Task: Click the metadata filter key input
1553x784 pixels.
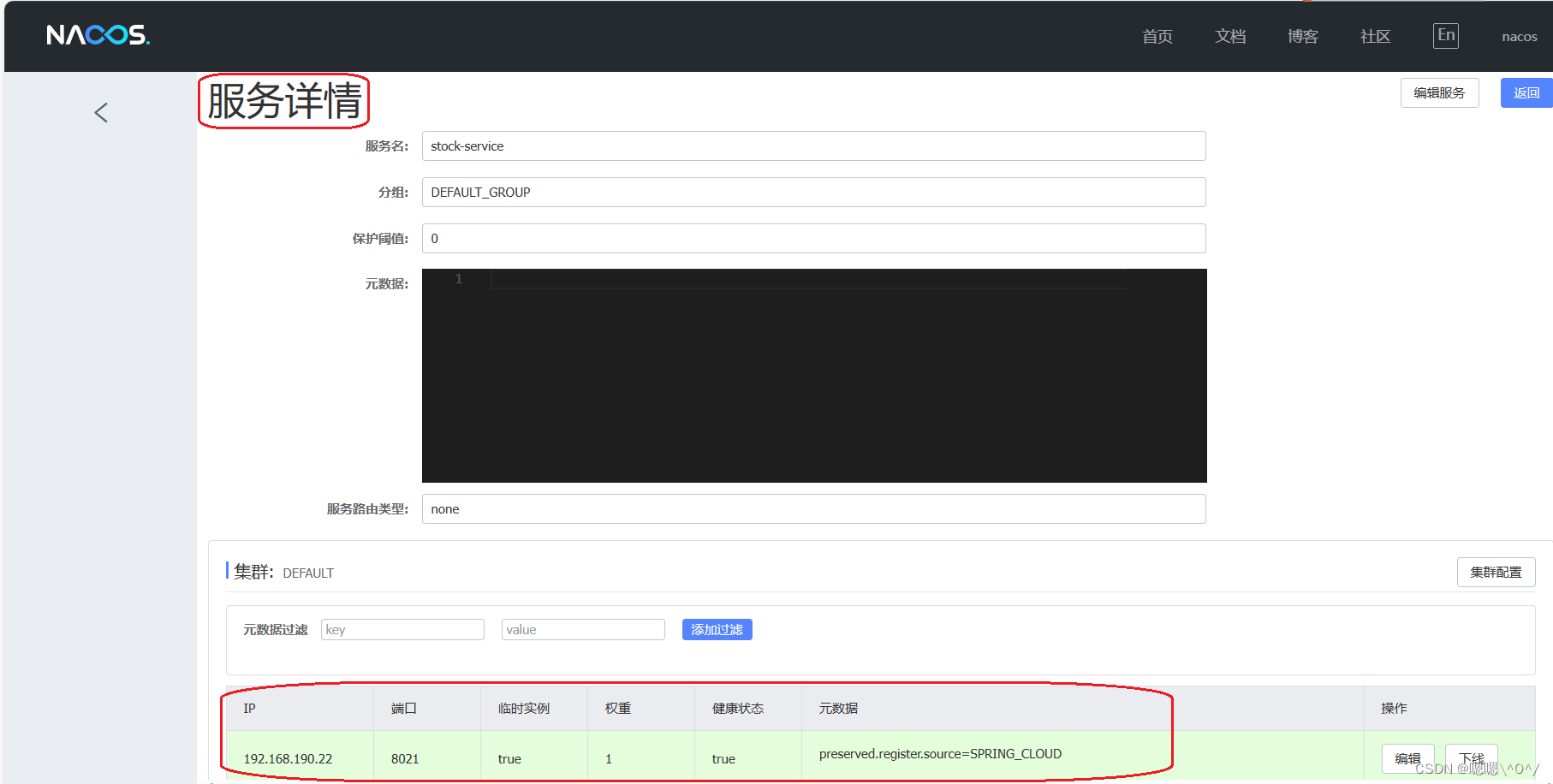Action: tap(402, 629)
